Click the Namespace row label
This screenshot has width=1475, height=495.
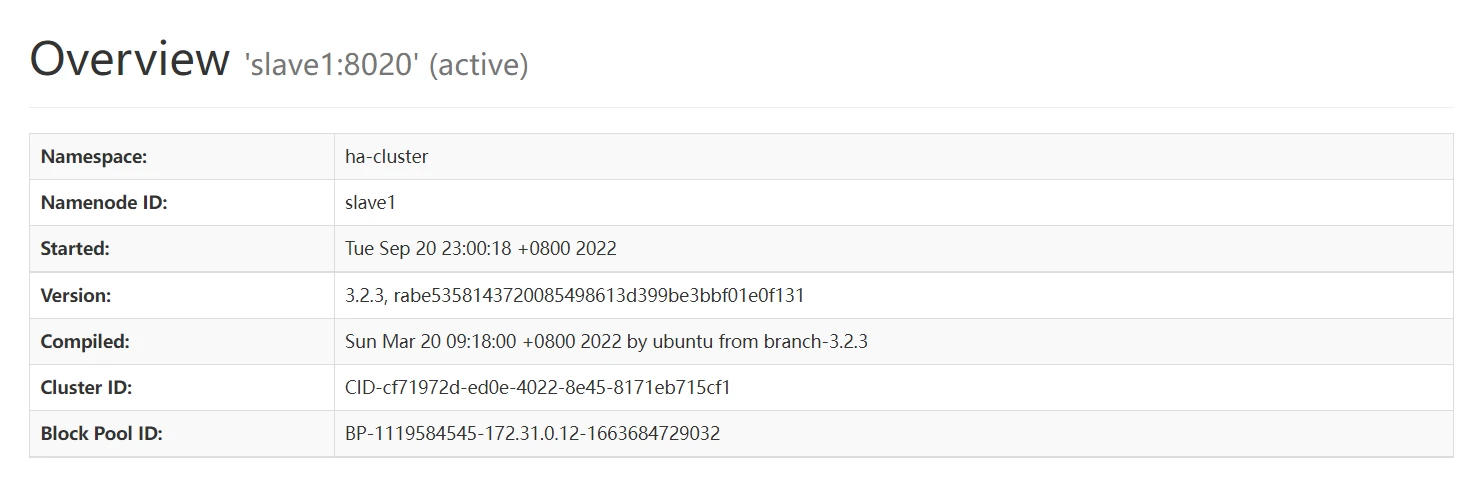point(94,157)
